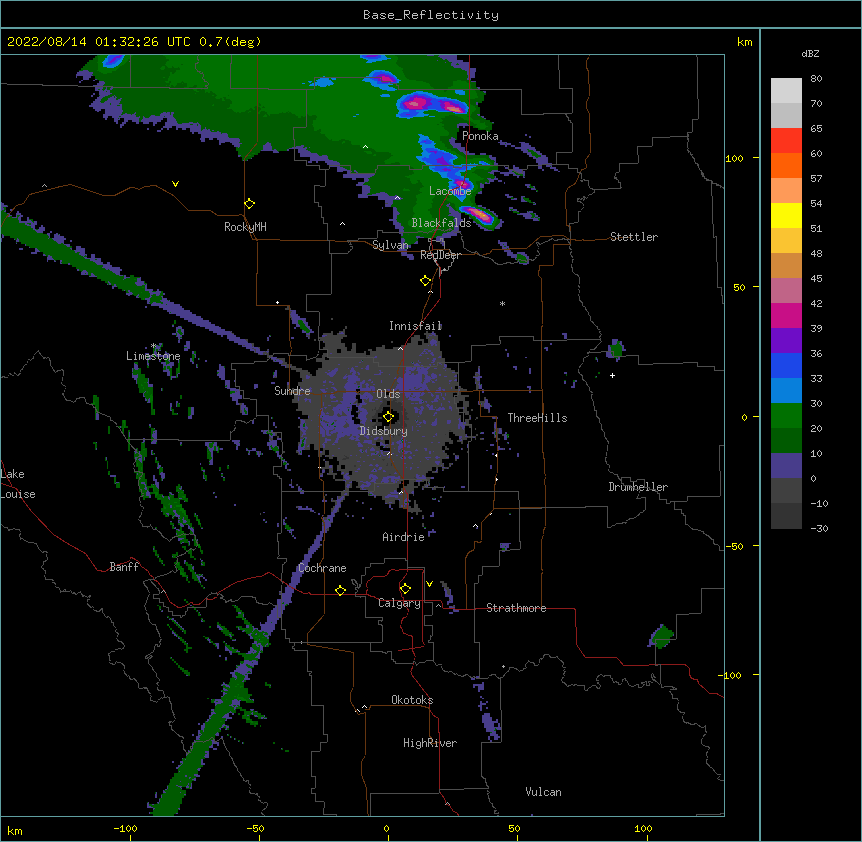Click the Calgary city label
Screen dimensions: 862x842
click(x=400, y=603)
